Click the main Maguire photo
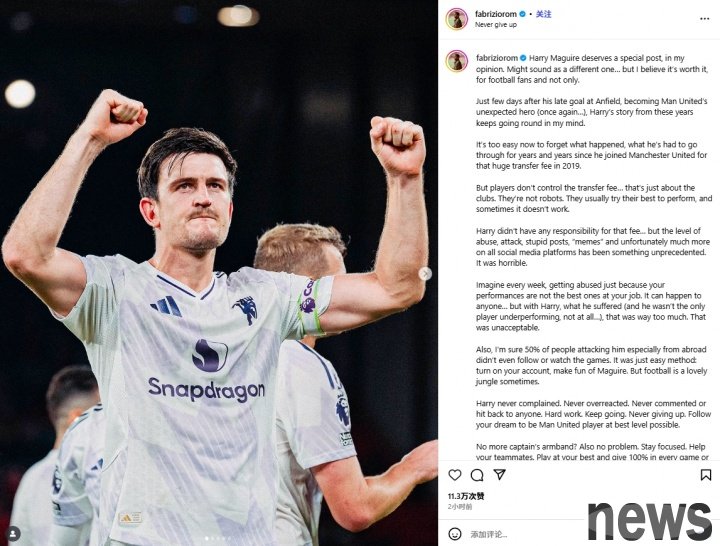 219,273
